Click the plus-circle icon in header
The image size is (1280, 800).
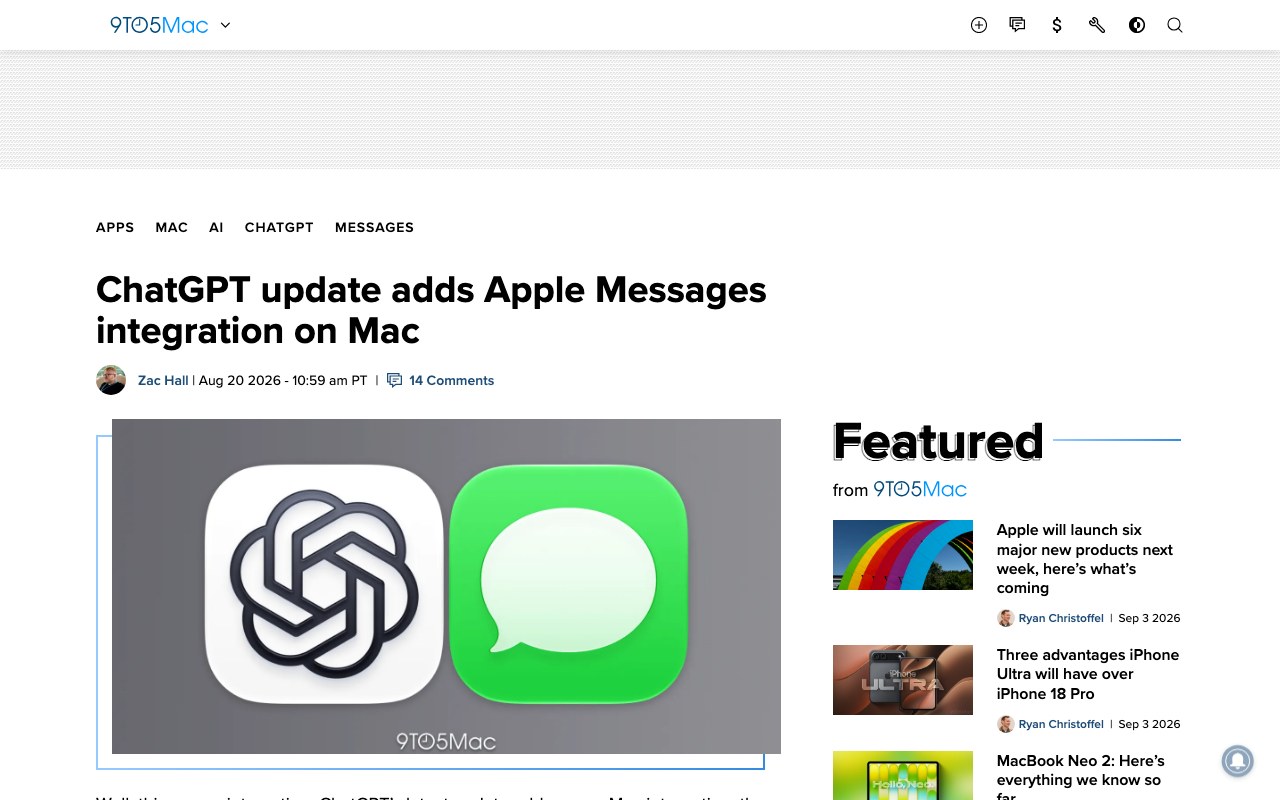(979, 25)
